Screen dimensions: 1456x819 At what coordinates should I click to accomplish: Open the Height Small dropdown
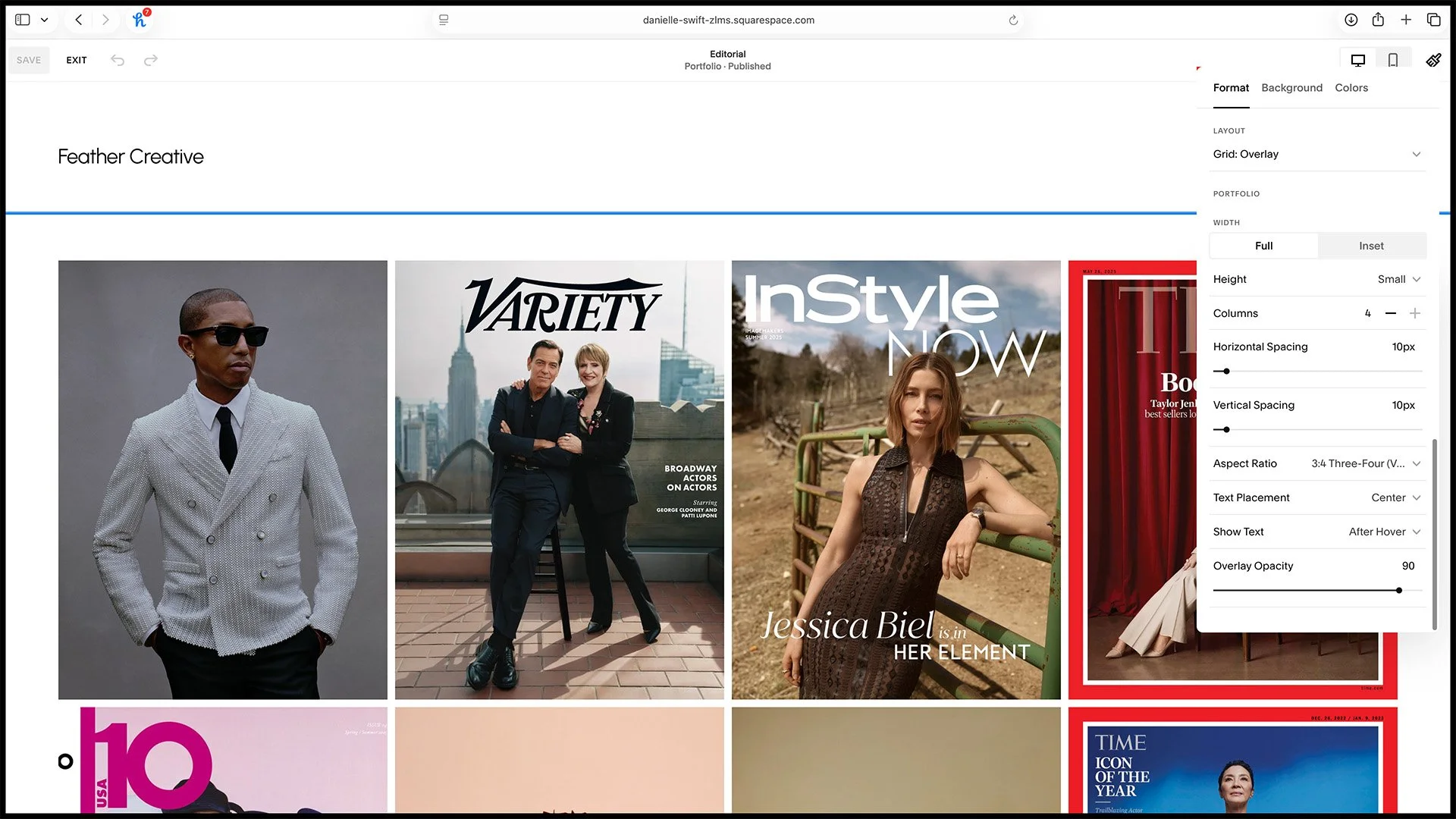click(1398, 279)
